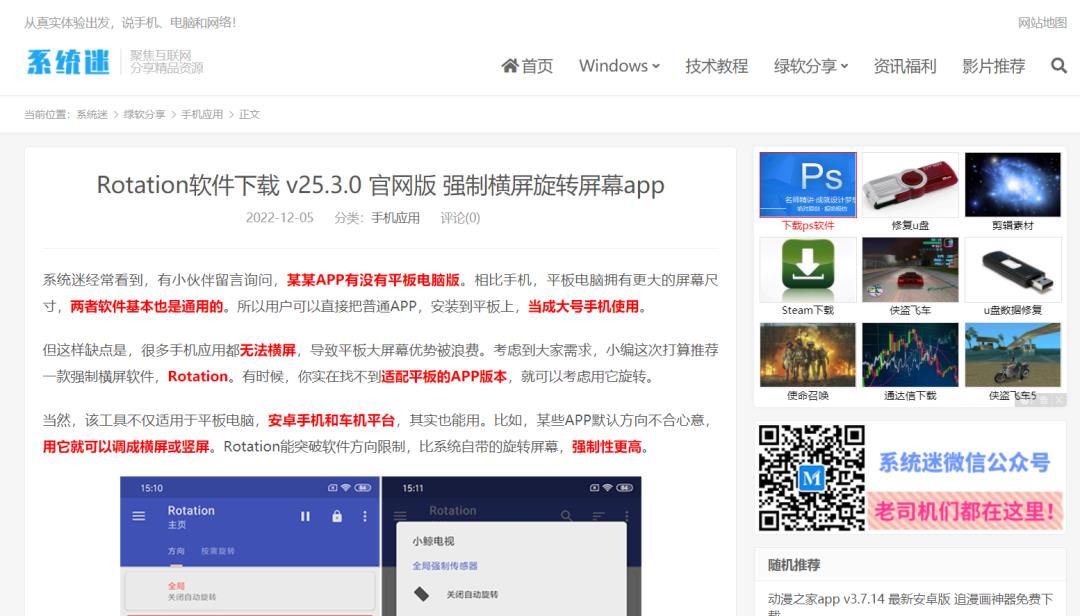This screenshot has width=1080, height=616.
Task: Expand the 绿软分享 navigation dropdown
Action: 810,66
